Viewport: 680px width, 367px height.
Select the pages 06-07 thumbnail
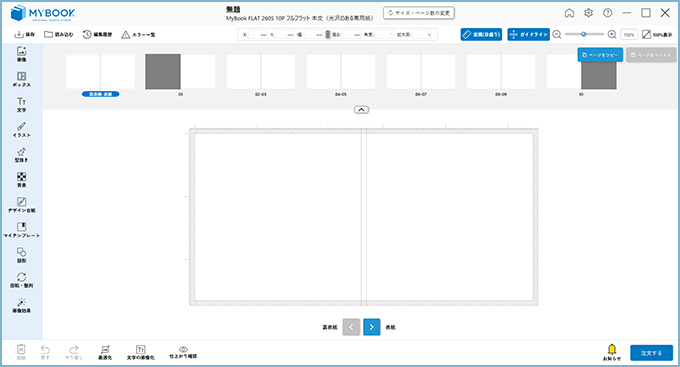click(x=421, y=72)
